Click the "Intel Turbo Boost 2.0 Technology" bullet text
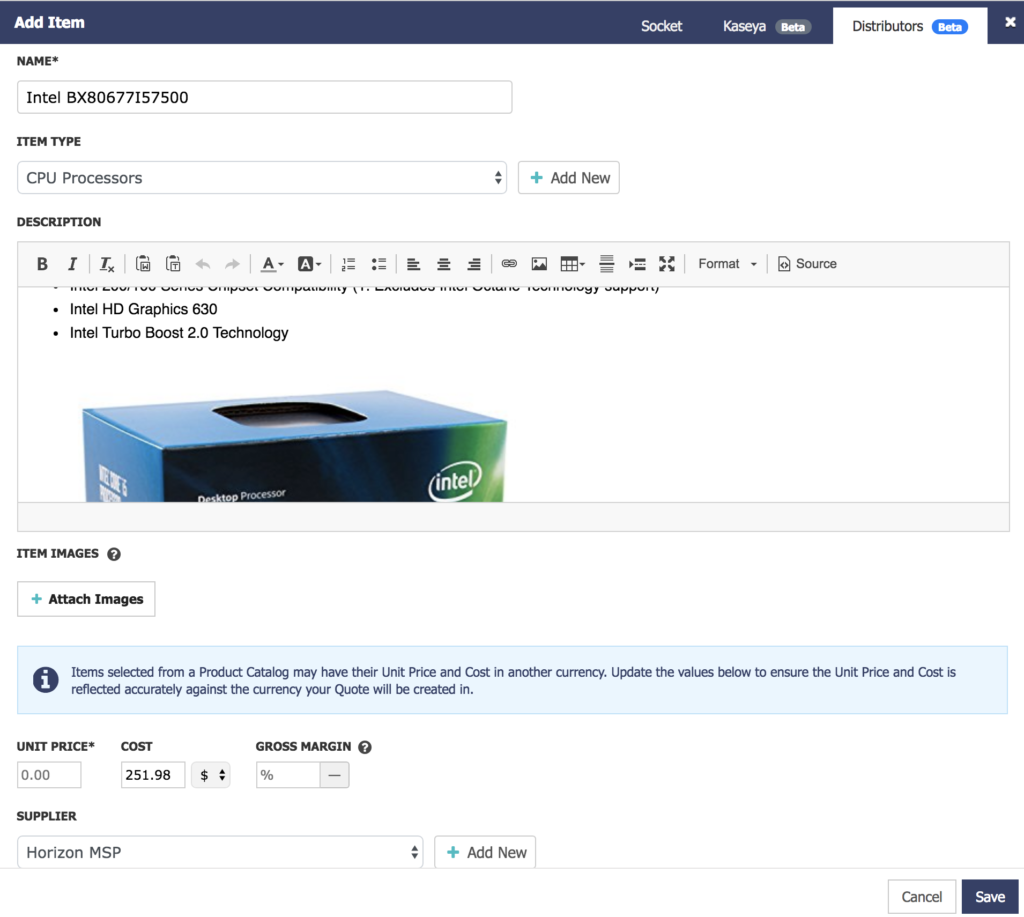 (179, 332)
